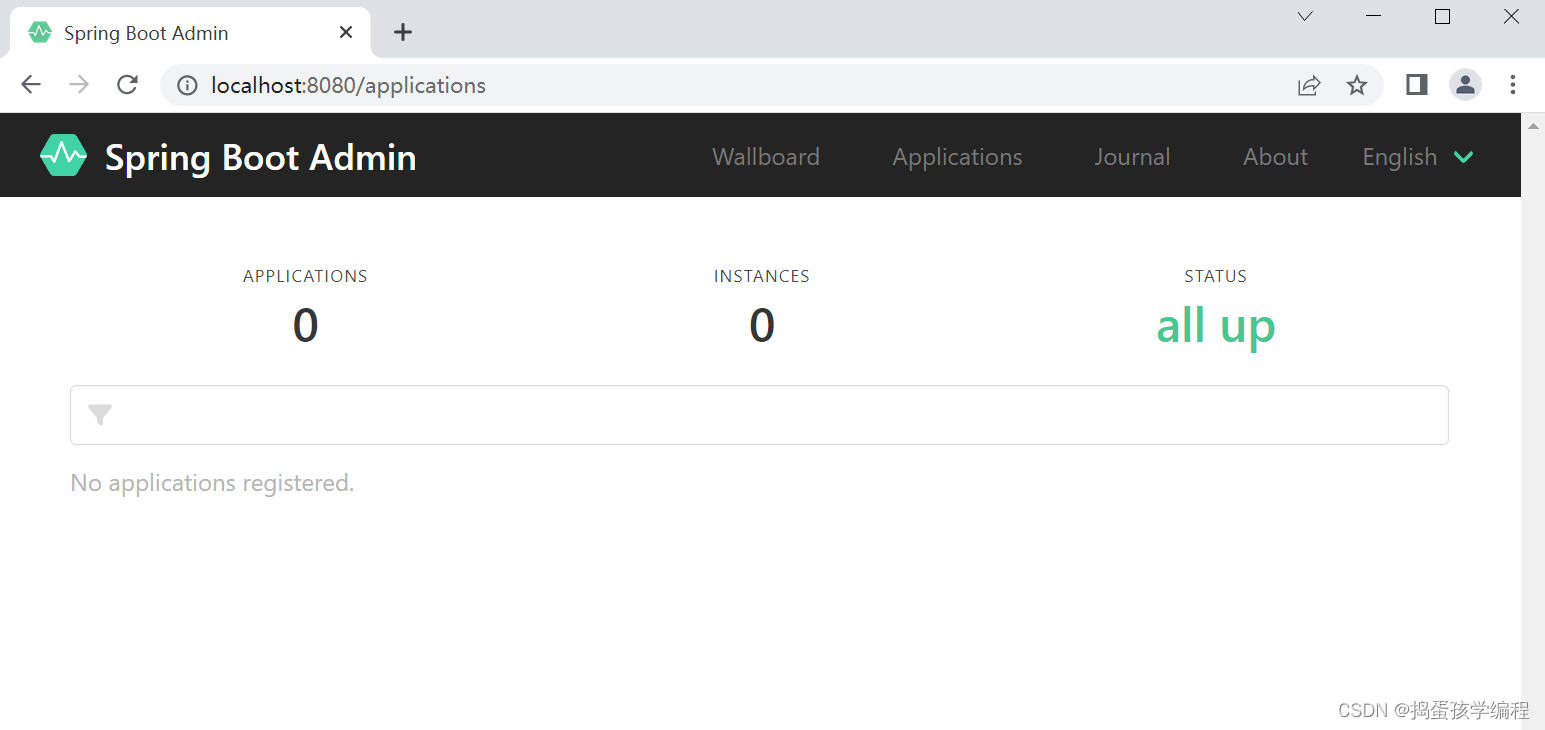This screenshot has width=1545, height=730.
Task: Open the Journal page
Action: 1132,157
